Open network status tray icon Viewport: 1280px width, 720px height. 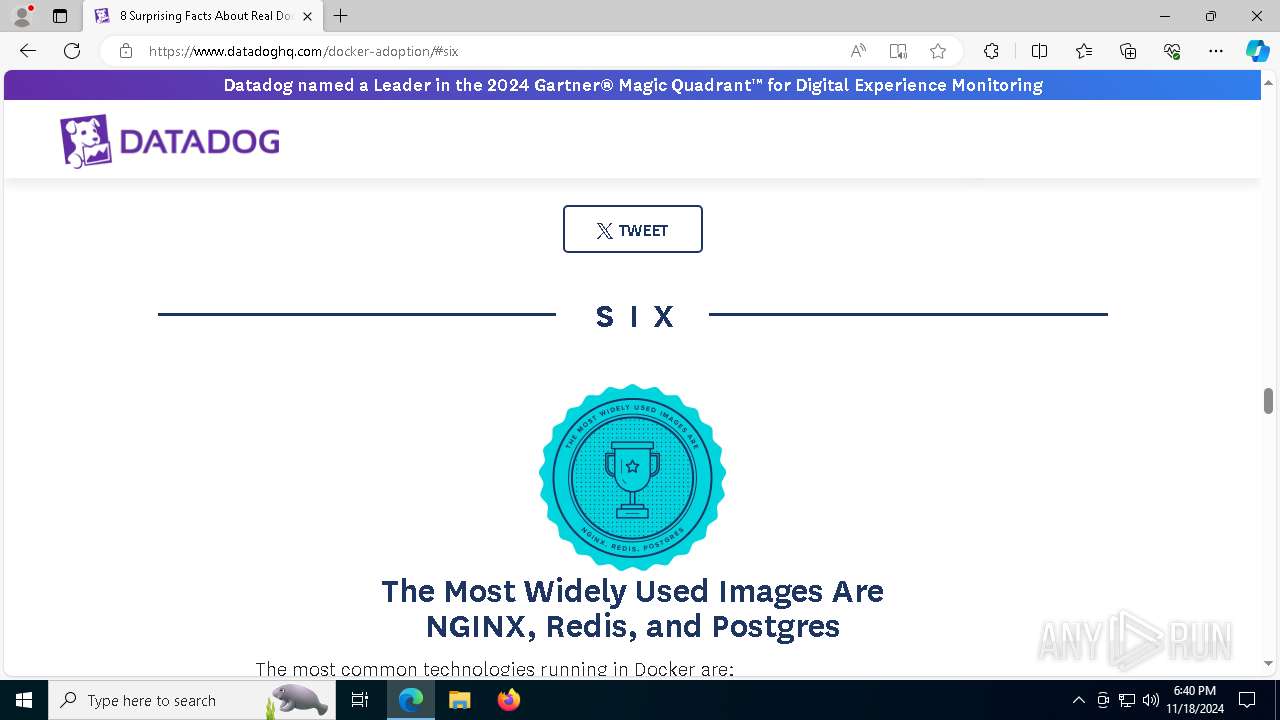pos(1127,700)
